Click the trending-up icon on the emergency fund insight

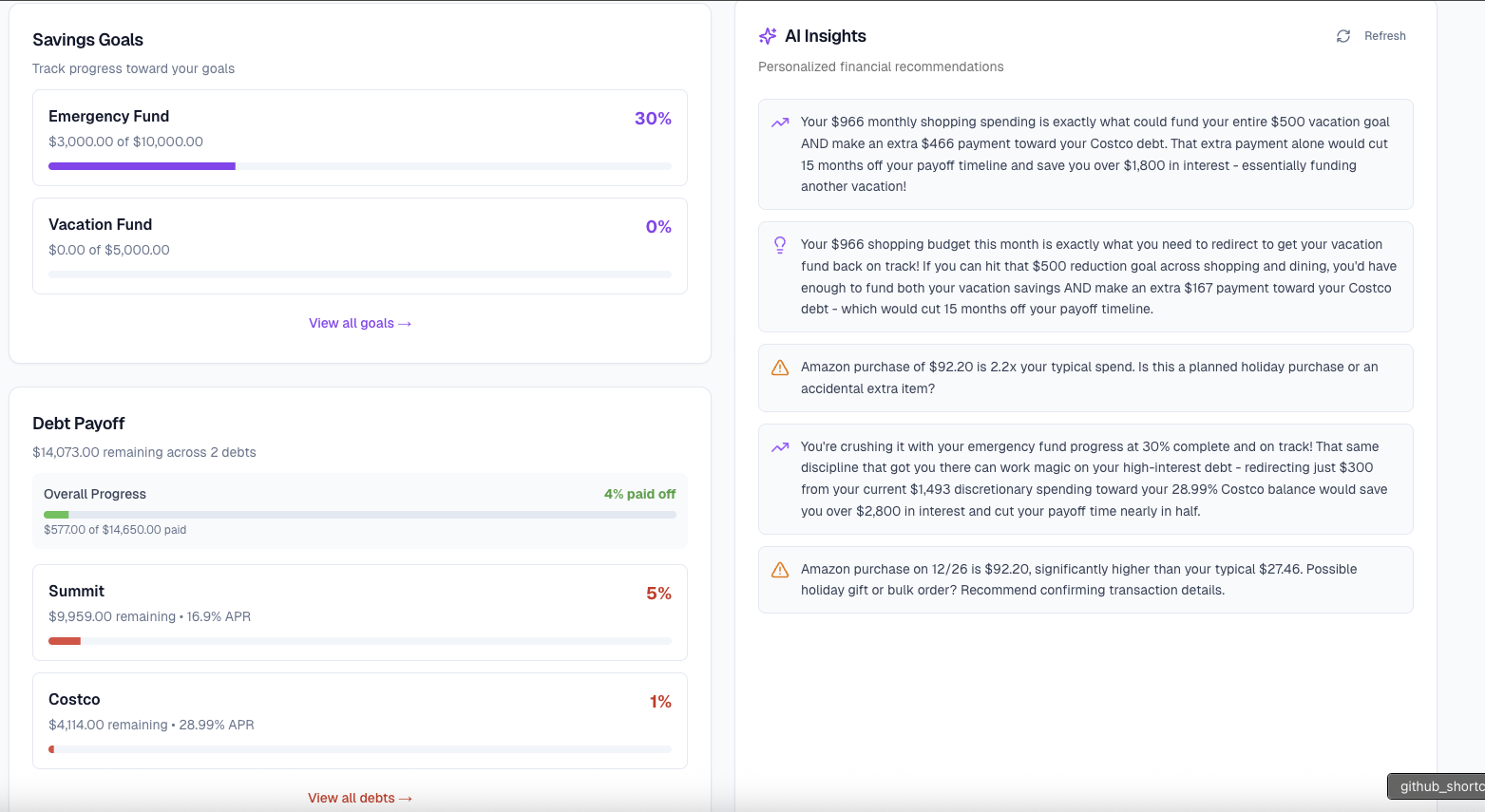779,446
